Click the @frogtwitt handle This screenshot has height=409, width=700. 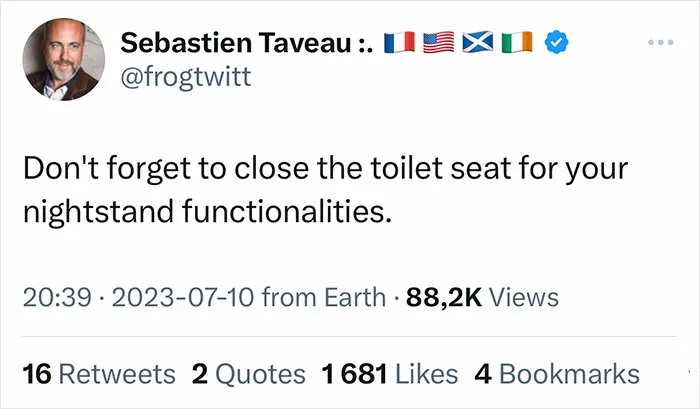click(x=186, y=77)
